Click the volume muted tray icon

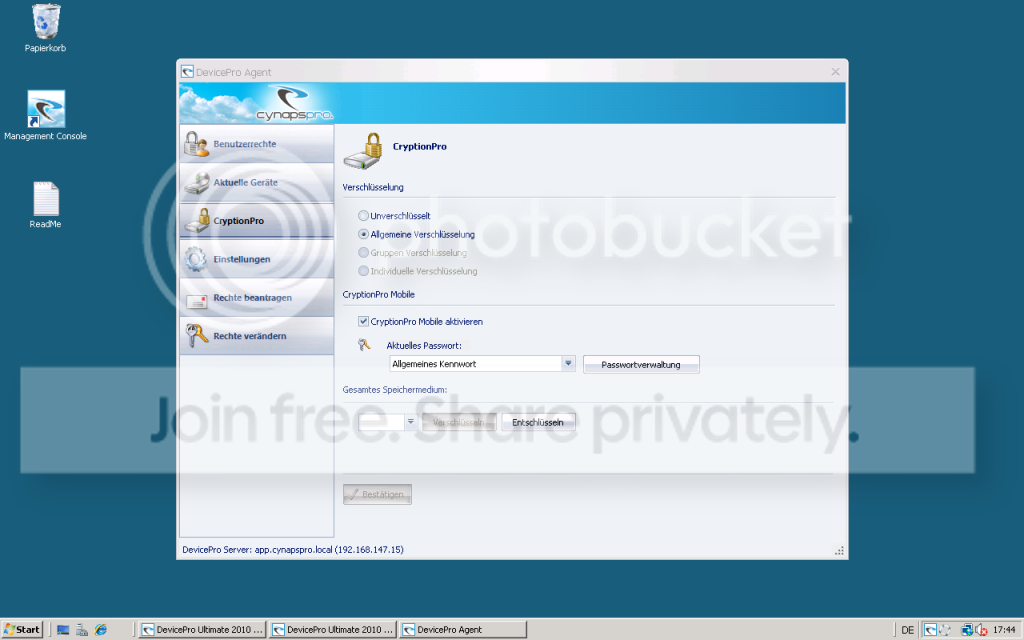[981, 630]
